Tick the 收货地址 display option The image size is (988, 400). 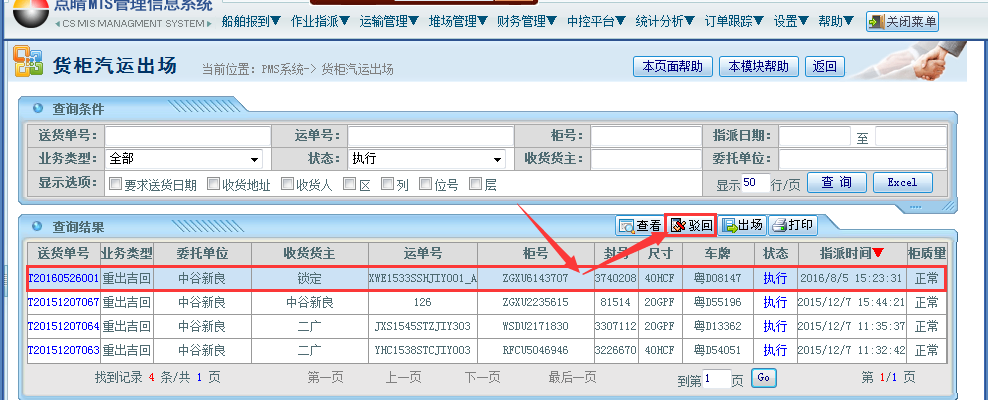coord(213,184)
